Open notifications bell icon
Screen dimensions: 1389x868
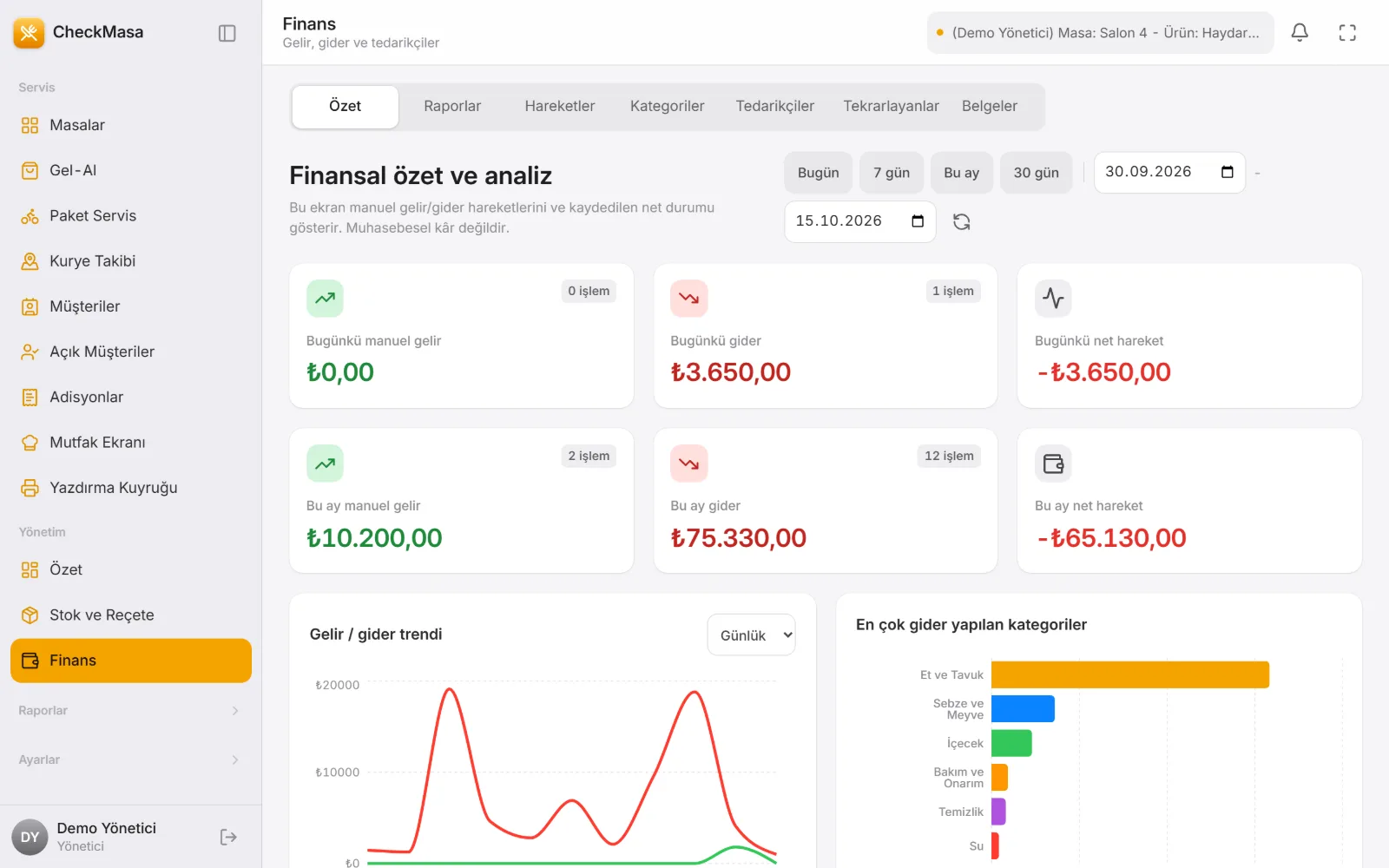(x=1300, y=33)
